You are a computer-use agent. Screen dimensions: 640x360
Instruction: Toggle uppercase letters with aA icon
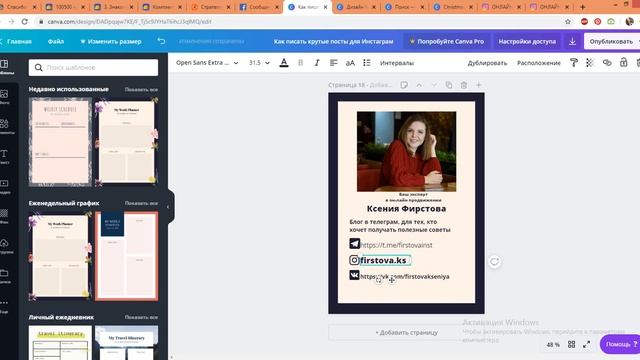[350, 63]
